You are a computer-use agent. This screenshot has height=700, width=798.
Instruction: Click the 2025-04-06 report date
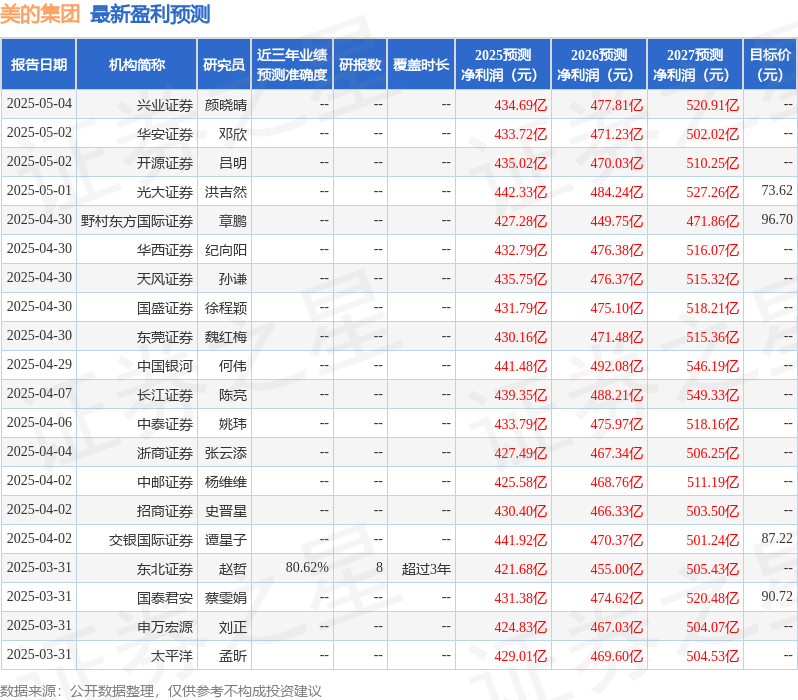39,423
